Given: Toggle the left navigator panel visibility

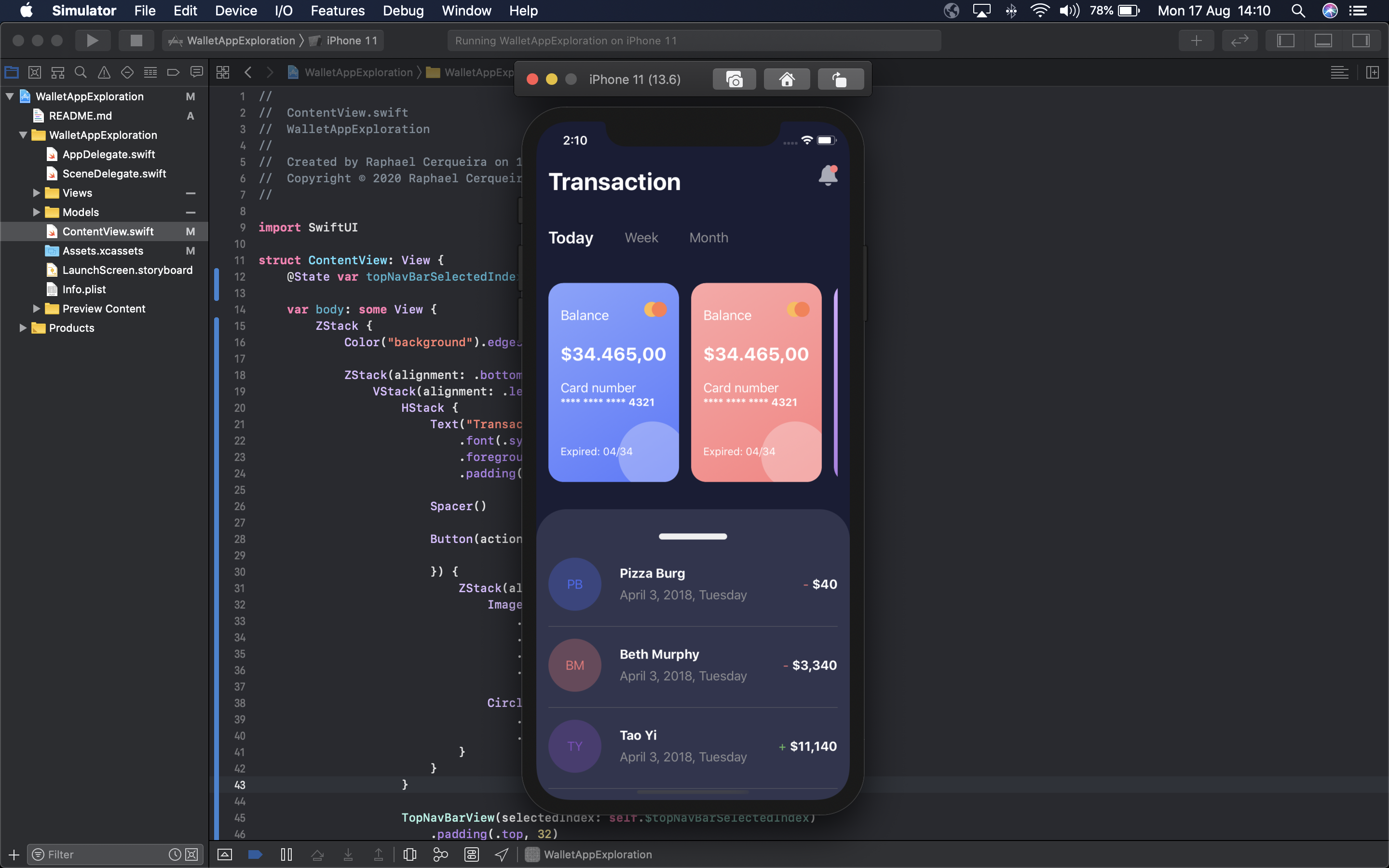Looking at the screenshot, I should click(1285, 40).
